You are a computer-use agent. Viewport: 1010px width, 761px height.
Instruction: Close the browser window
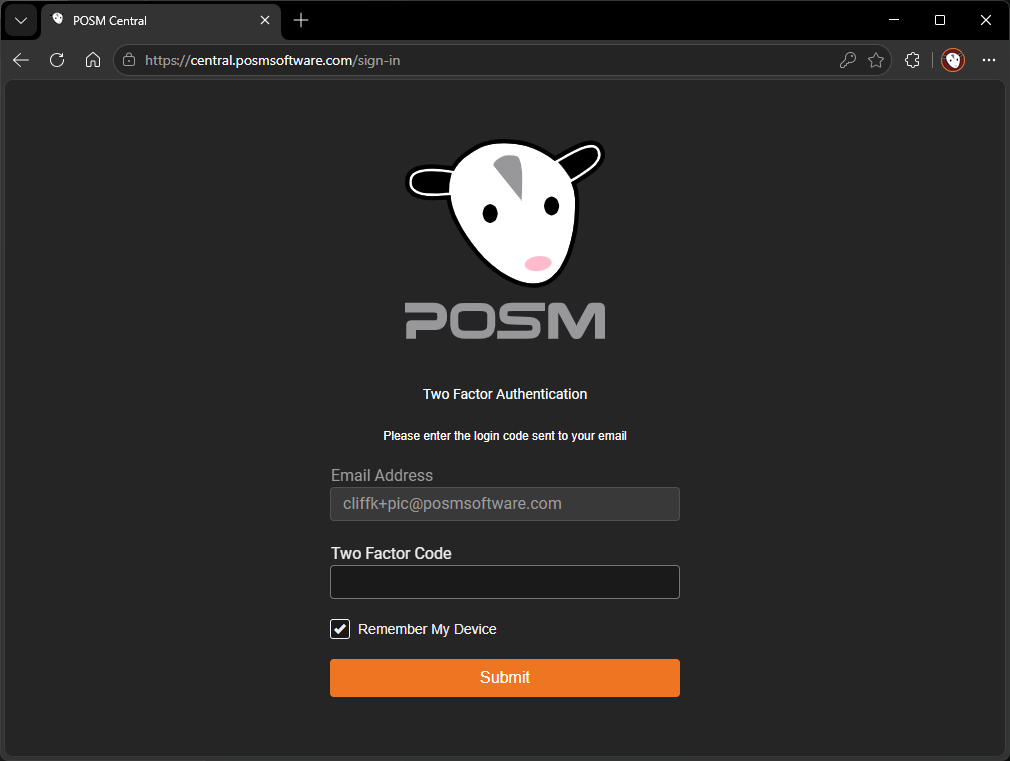[986, 20]
